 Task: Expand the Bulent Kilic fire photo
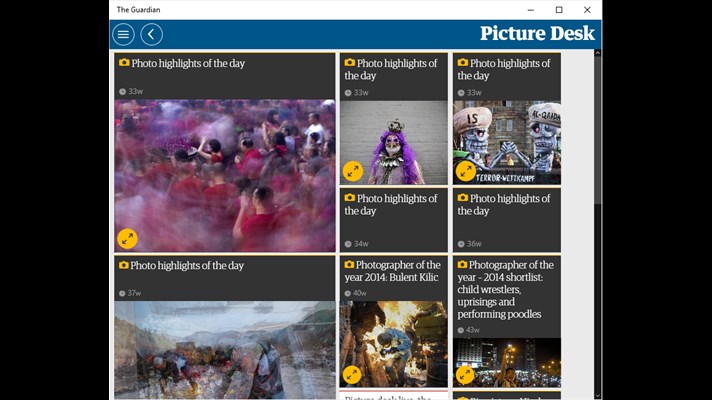point(352,375)
